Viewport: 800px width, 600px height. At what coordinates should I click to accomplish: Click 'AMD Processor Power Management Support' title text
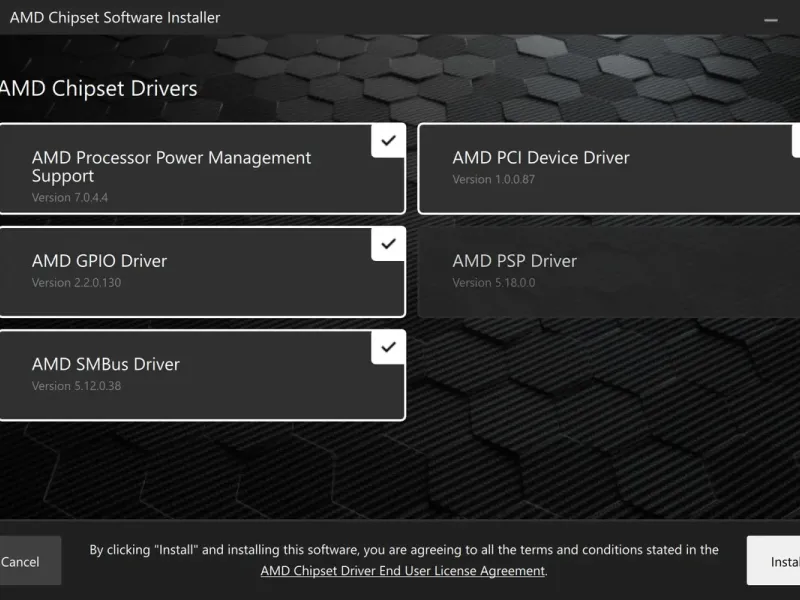pos(171,166)
